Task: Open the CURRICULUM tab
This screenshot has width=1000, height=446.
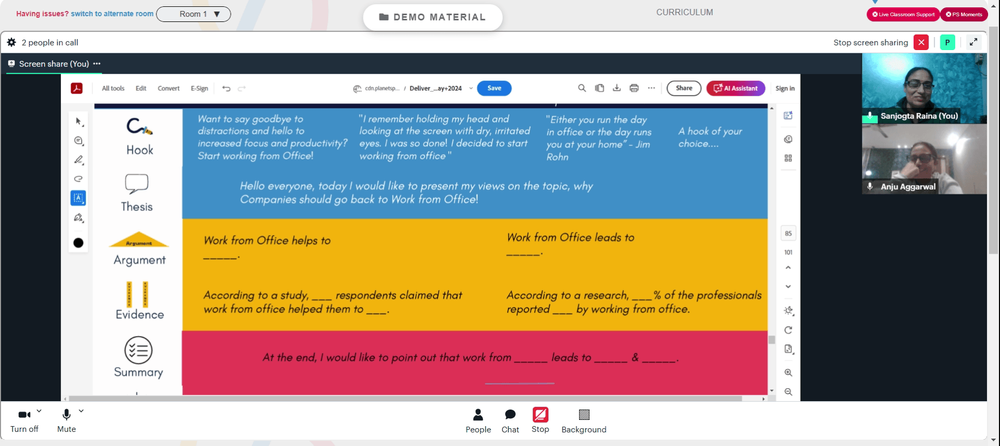Action: click(684, 12)
